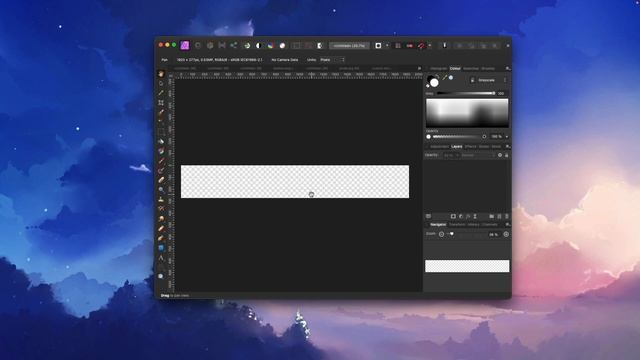Toggle the Colour panel lock icon
This screenshot has height=360, width=640.
point(472,80)
